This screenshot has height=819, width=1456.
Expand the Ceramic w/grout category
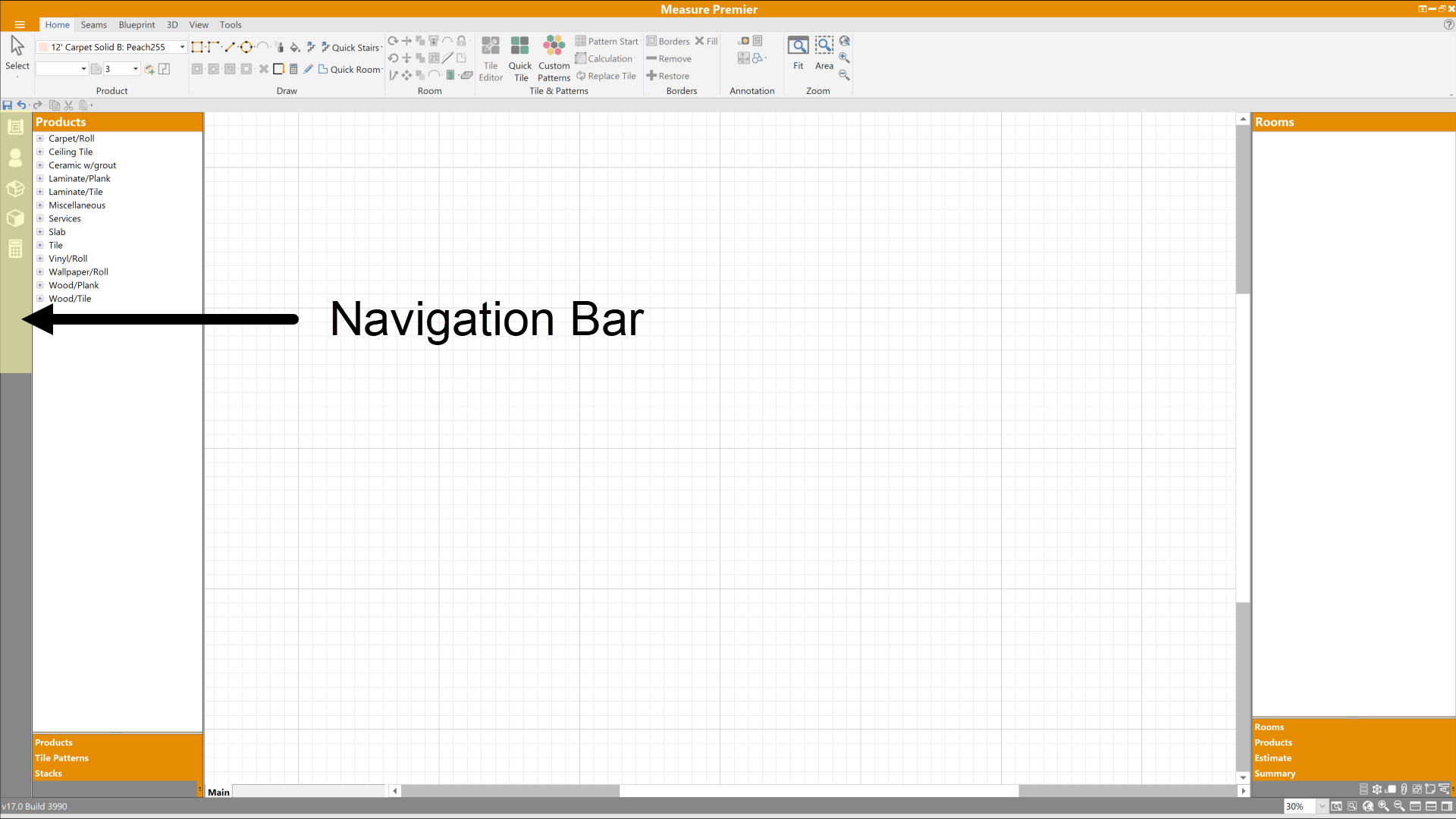pyautogui.click(x=40, y=165)
